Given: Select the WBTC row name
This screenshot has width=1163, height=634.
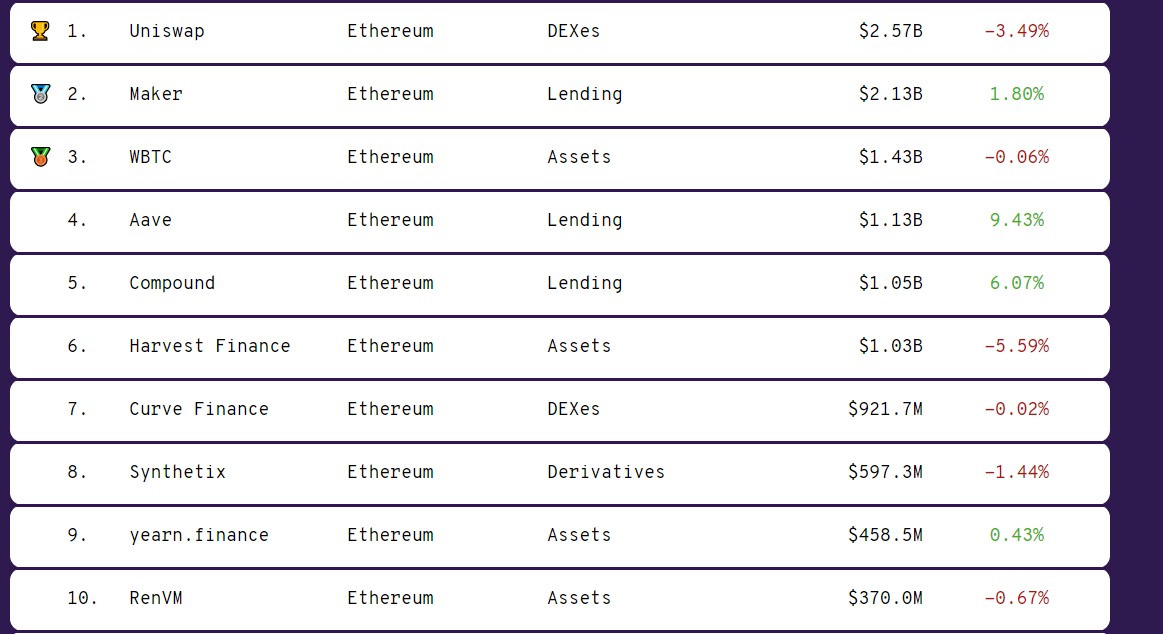Looking at the screenshot, I should pos(151,156).
